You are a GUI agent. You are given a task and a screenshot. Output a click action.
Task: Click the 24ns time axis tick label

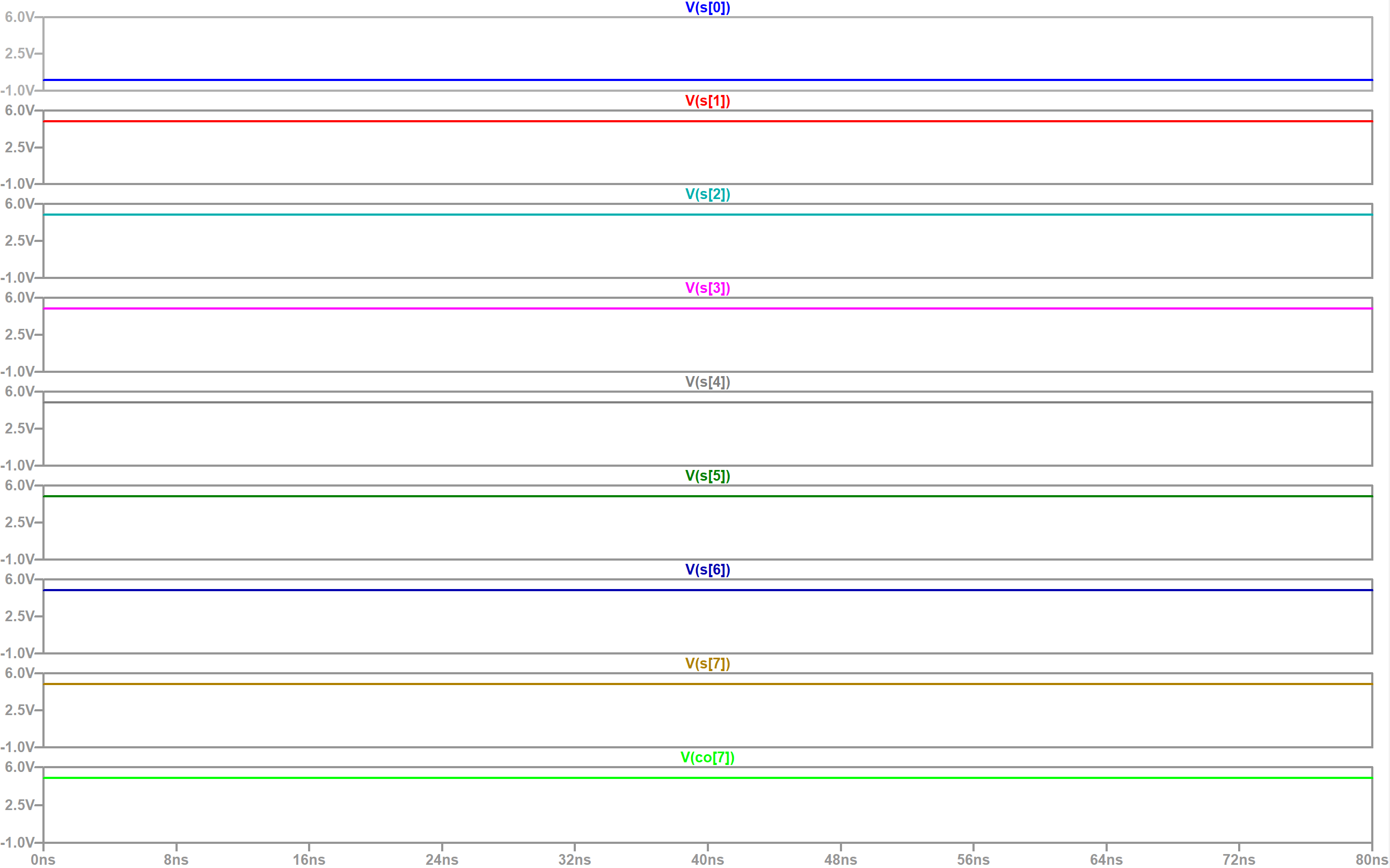(442, 859)
